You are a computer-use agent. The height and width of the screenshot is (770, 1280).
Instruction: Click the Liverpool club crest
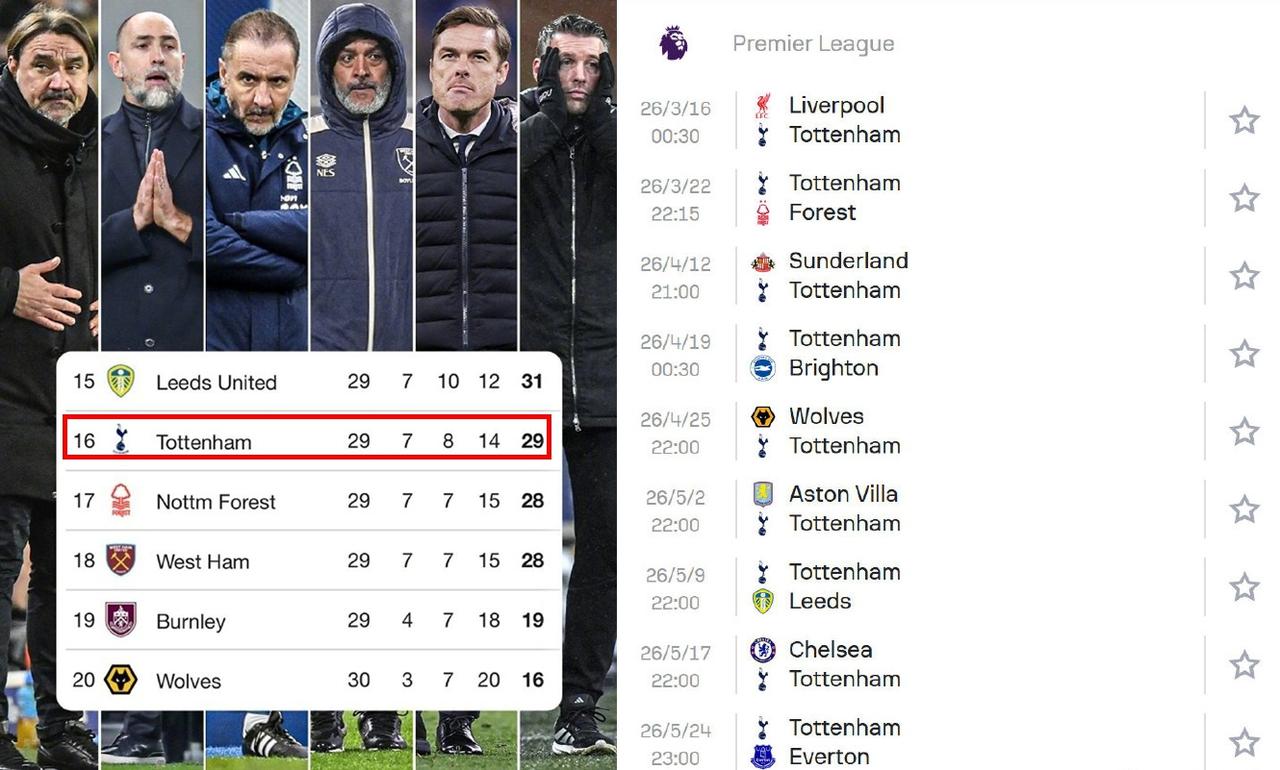tap(763, 105)
